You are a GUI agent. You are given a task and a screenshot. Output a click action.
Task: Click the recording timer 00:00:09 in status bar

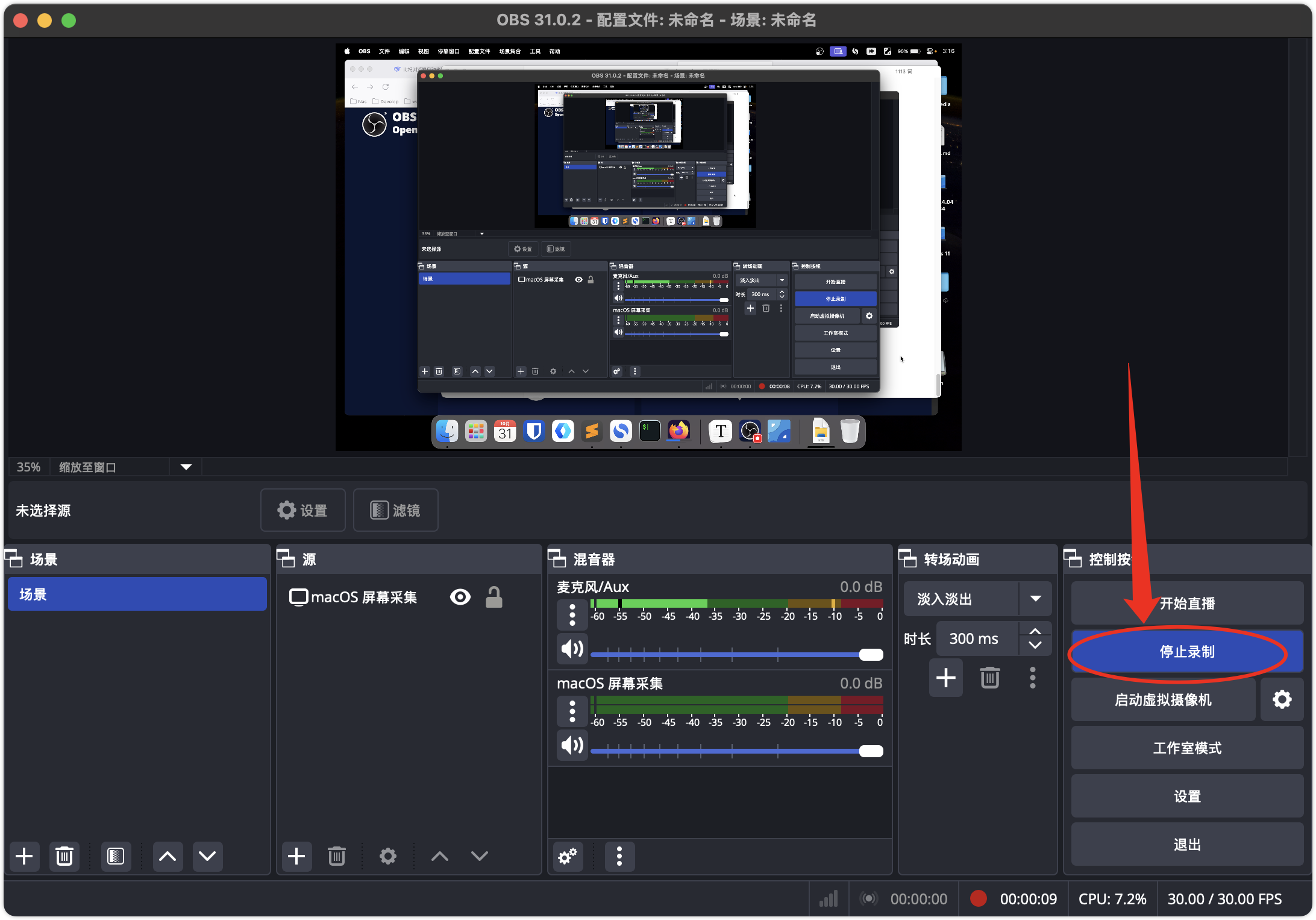(1028, 899)
